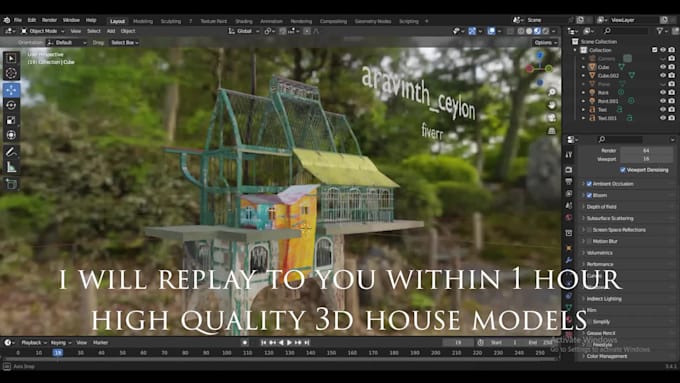Click the timeline horizontal scrollbar
The height and width of the screenshot is (383, 680).
(280, 360)
